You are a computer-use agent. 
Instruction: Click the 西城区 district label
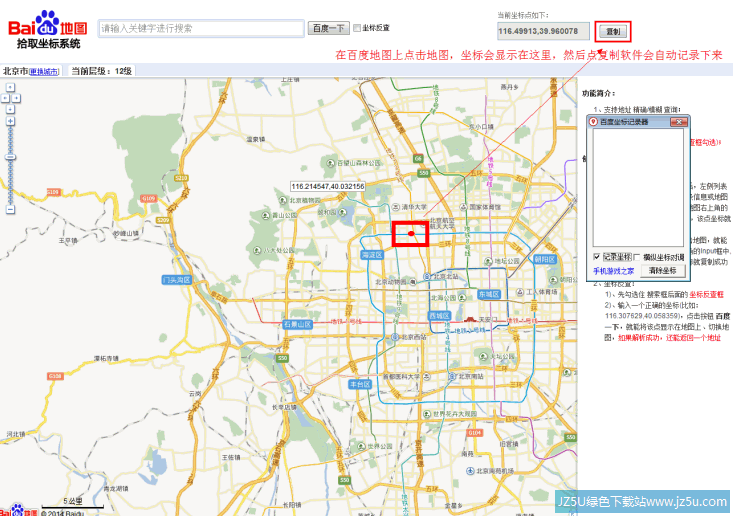pos(439,316)
